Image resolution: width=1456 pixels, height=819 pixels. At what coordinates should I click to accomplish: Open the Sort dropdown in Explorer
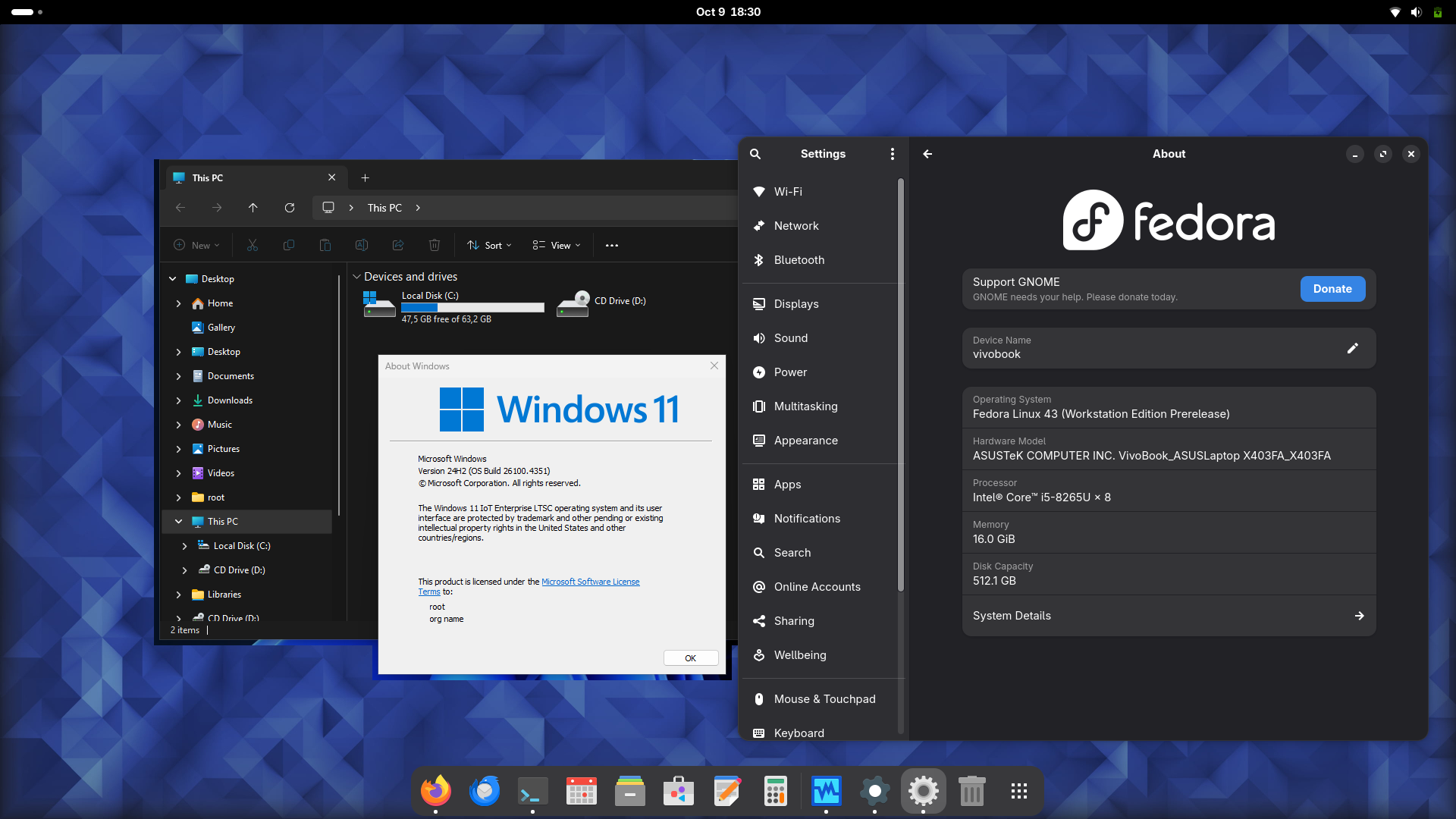[490, 246]
